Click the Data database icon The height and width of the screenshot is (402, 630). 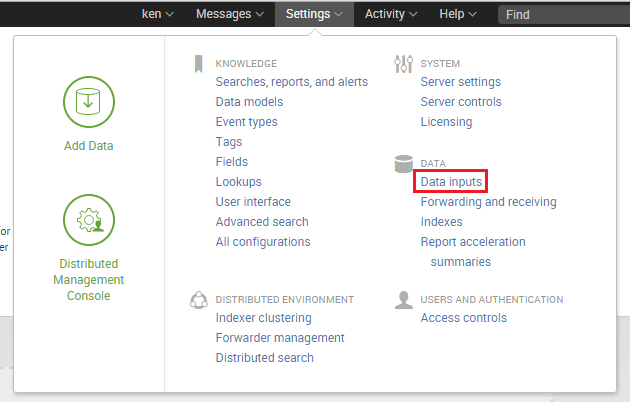[404, 163]
